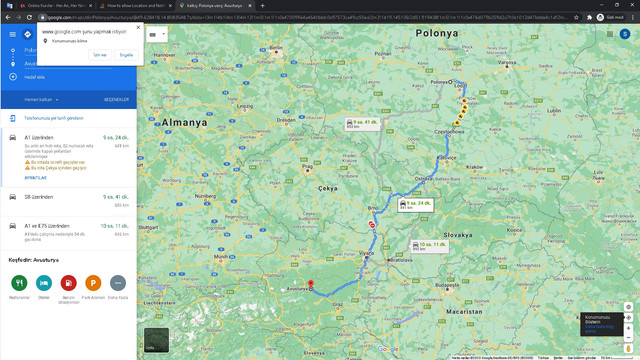The height and width of the screenshot is (360, 640).
Task: Zoom out the map with minus button
Action: [629, 338]
